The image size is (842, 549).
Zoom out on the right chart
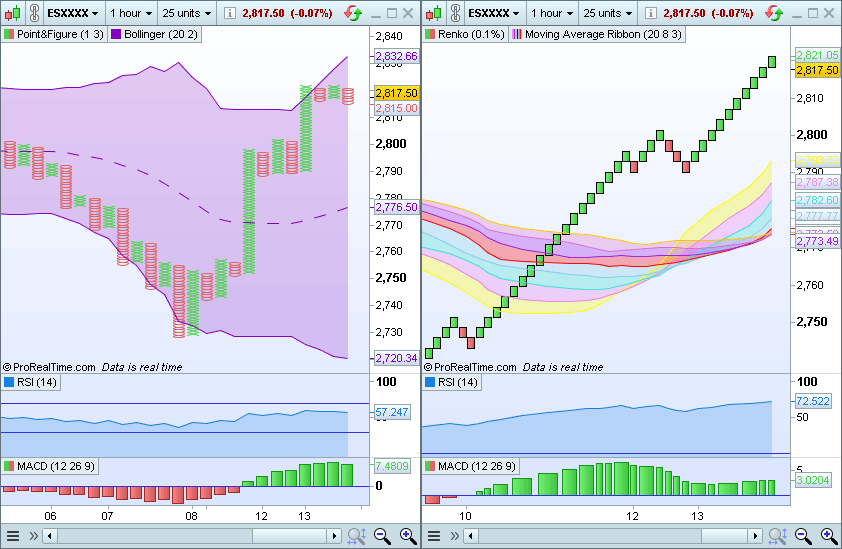pyautogui.click(x=803, y=536)
